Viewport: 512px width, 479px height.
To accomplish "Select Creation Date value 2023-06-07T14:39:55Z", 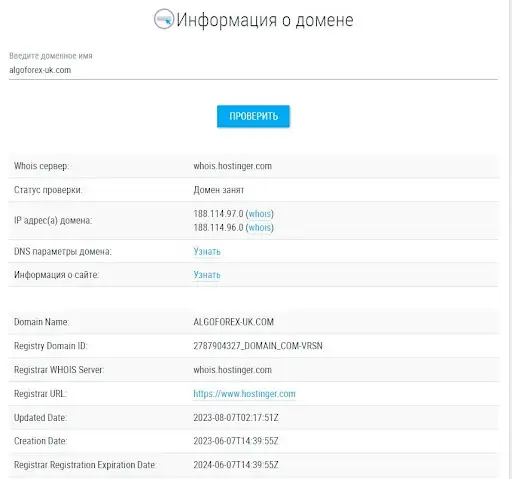I will pos(236,441).
